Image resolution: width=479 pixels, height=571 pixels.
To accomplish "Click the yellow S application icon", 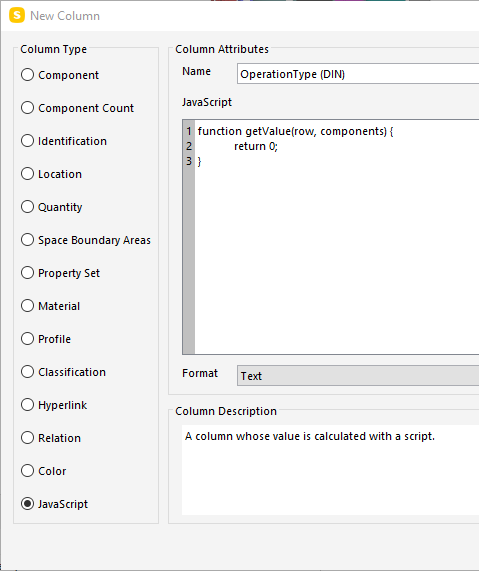I will click(x=17, y=16).
